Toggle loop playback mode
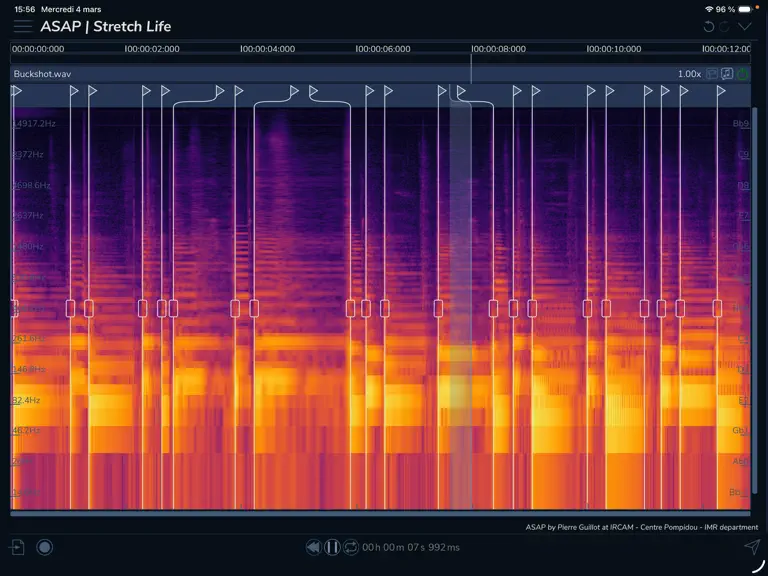This screenshot has height=576, width=768. click(351, 547)
